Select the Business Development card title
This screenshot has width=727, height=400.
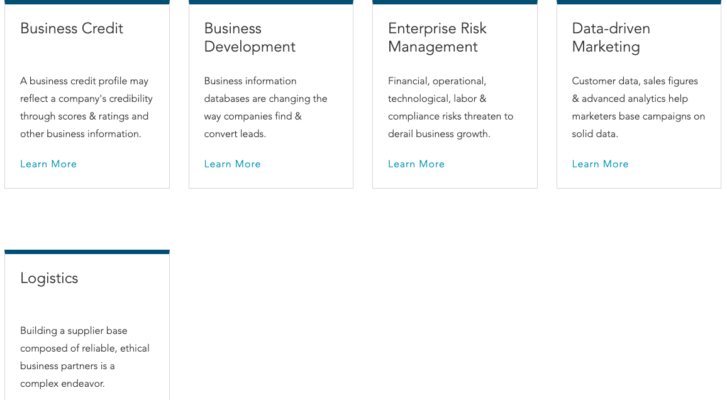coord(249,38)
